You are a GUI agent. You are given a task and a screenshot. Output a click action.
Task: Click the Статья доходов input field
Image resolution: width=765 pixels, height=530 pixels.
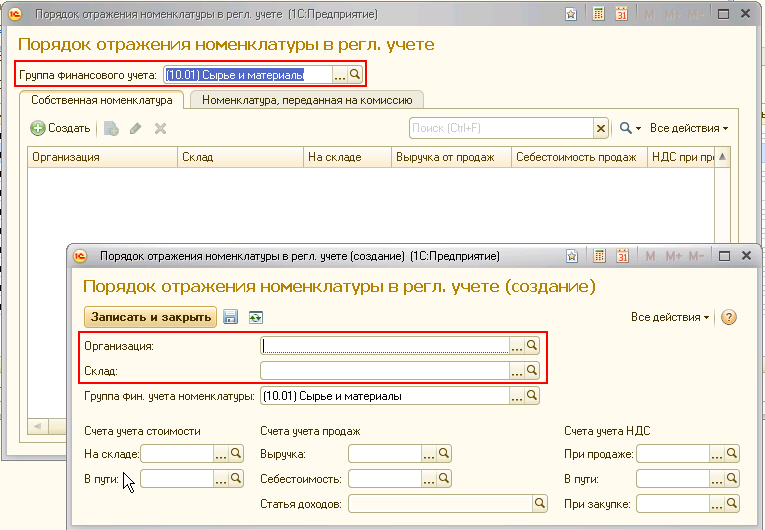441,504
